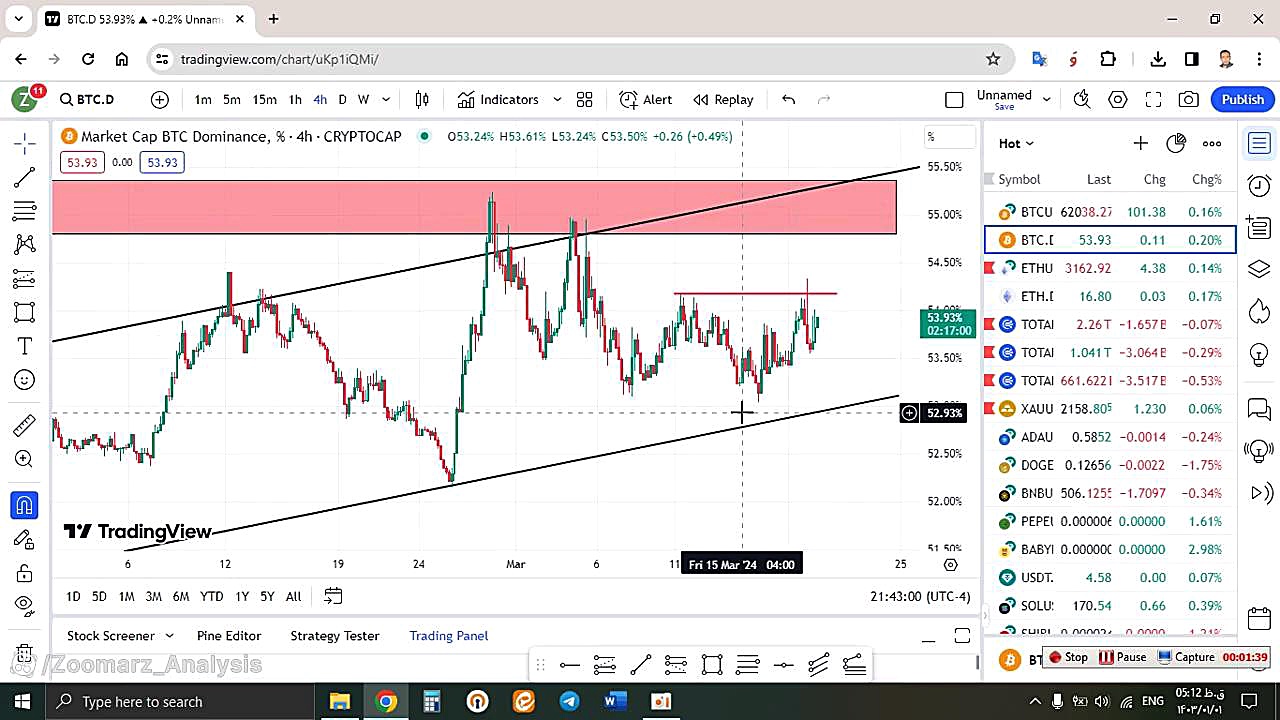Open the Indicators dialog
Viewport: 1280px width, 720px height.
click(x=498, y=99)
